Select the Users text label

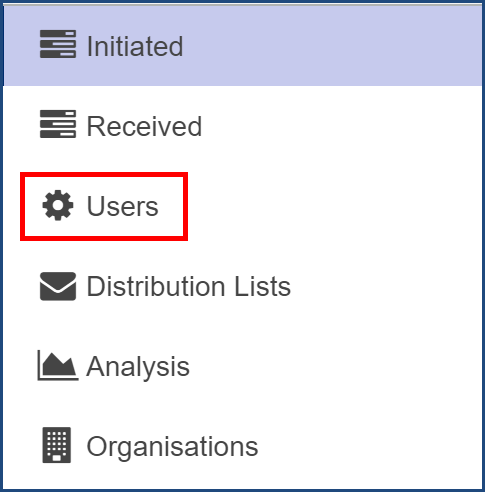122,206
